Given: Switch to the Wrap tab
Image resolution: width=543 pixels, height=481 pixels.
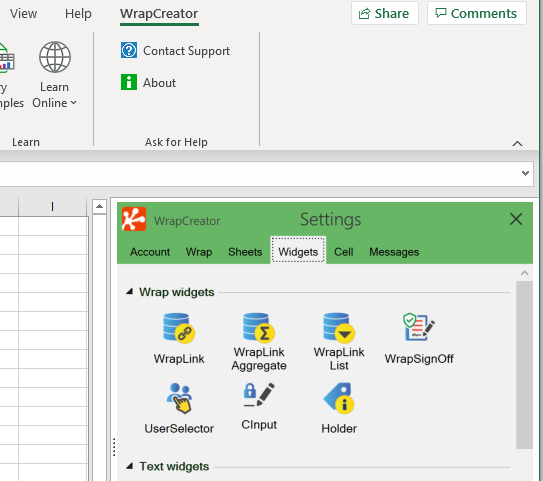Looking at the screenshot, I should (x=199, y=252).
